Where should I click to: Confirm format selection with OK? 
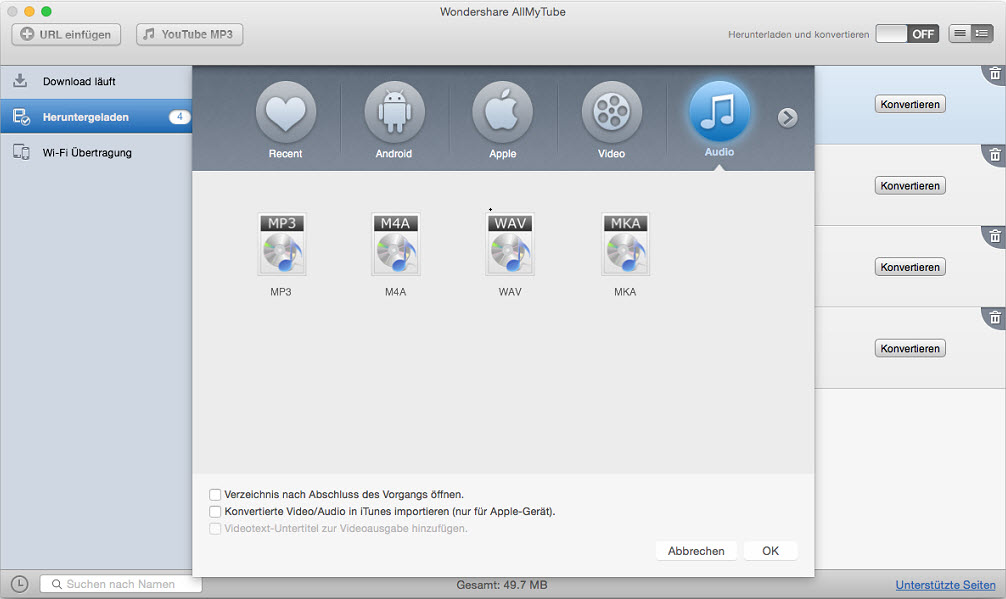point(771,551)
